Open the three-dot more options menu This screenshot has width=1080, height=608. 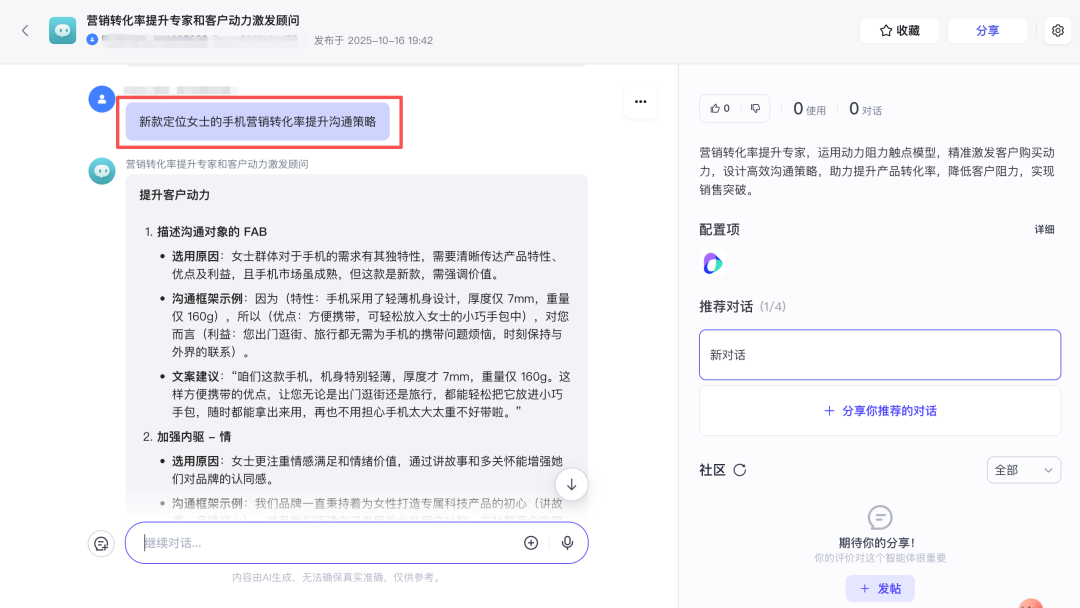point(640,101)
